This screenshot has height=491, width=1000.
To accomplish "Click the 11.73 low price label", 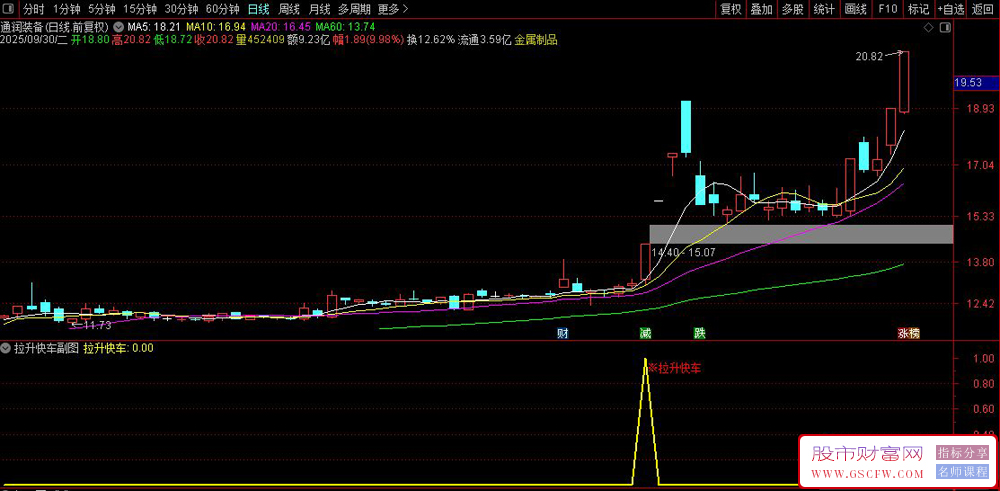I will point(98,325).
